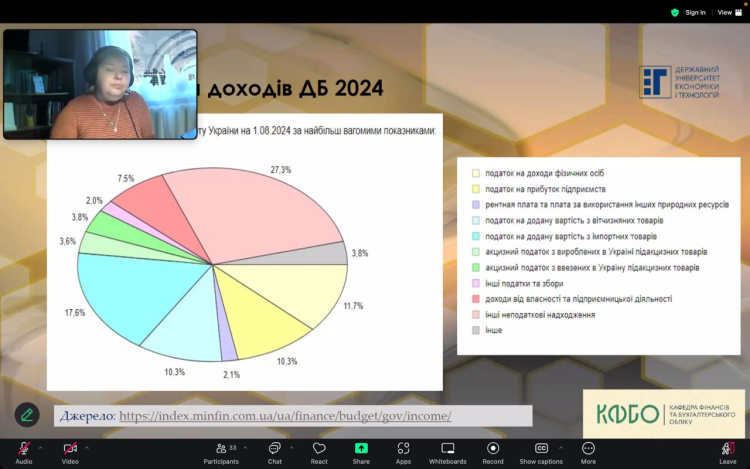Expand audio options arrow next to Audio

click(41, 447)
